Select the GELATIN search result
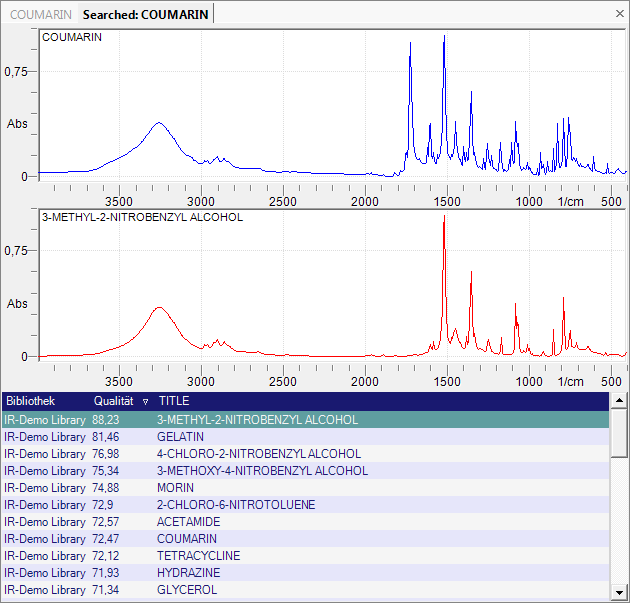The width and height of the screenshot is (630, 603). (180, 437)
